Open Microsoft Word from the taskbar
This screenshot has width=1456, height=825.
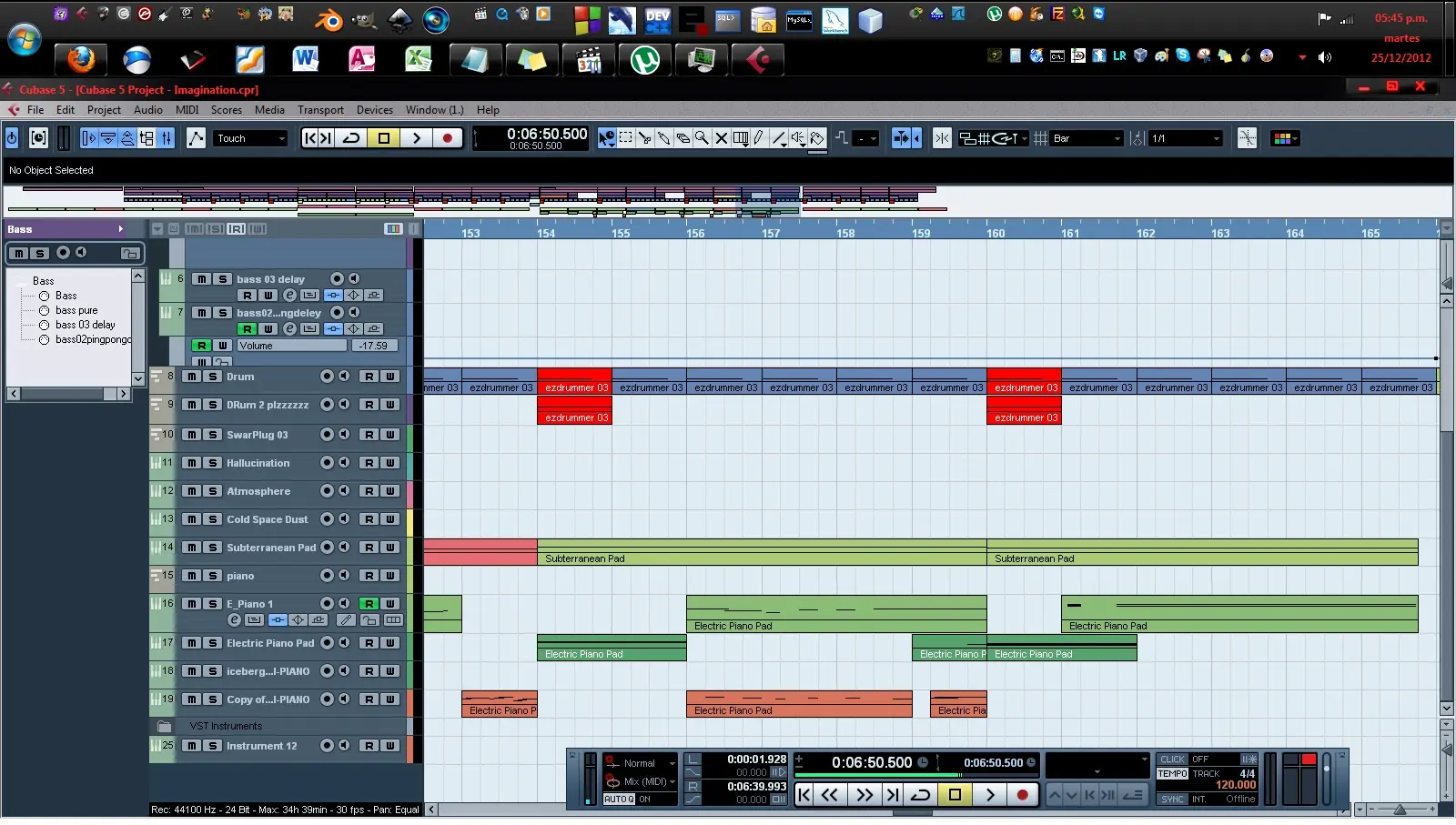tap(305, 60)
